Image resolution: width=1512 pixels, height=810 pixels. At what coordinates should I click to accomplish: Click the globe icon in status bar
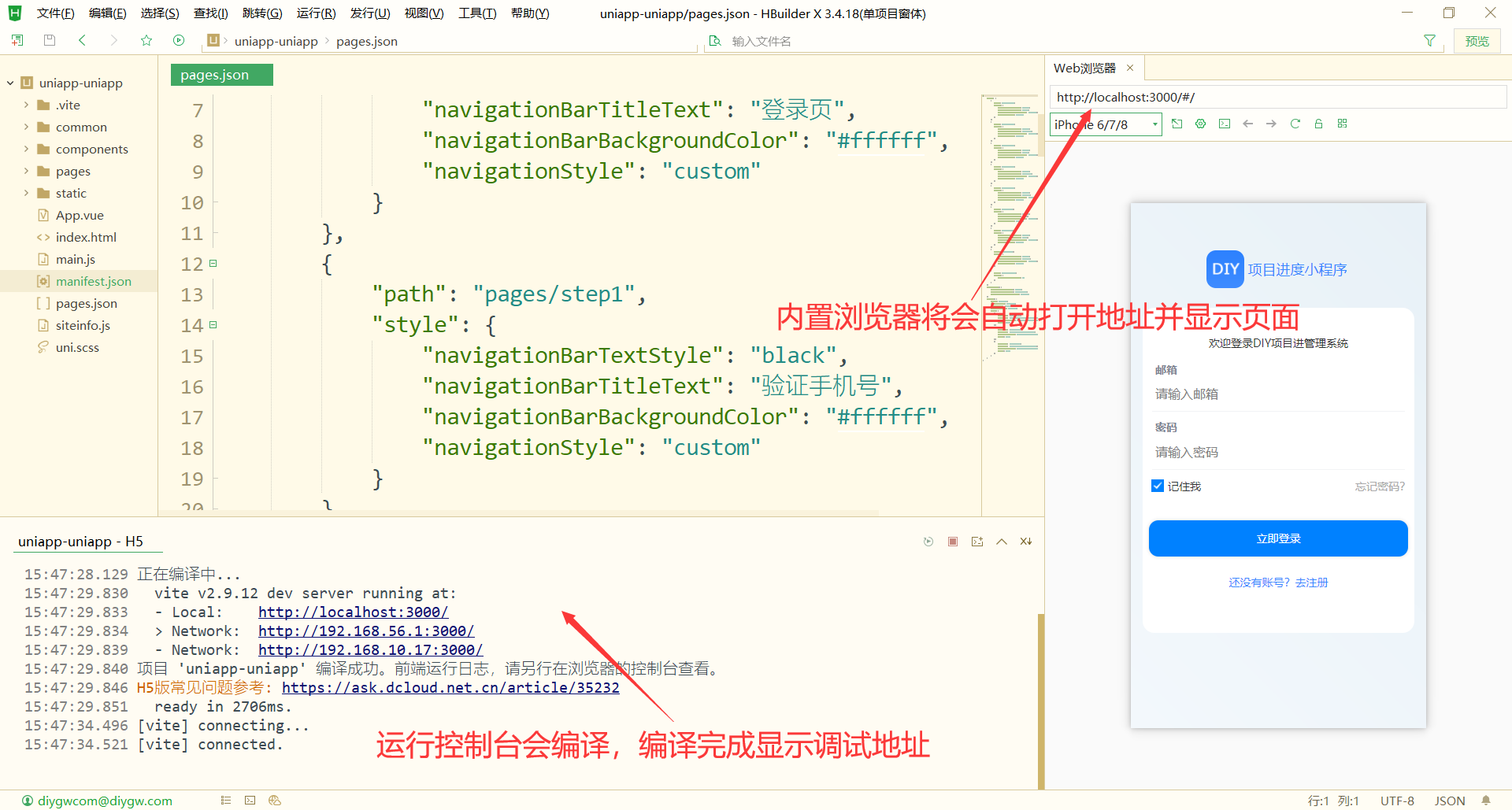pyautogui.click(x=275, y=801)
